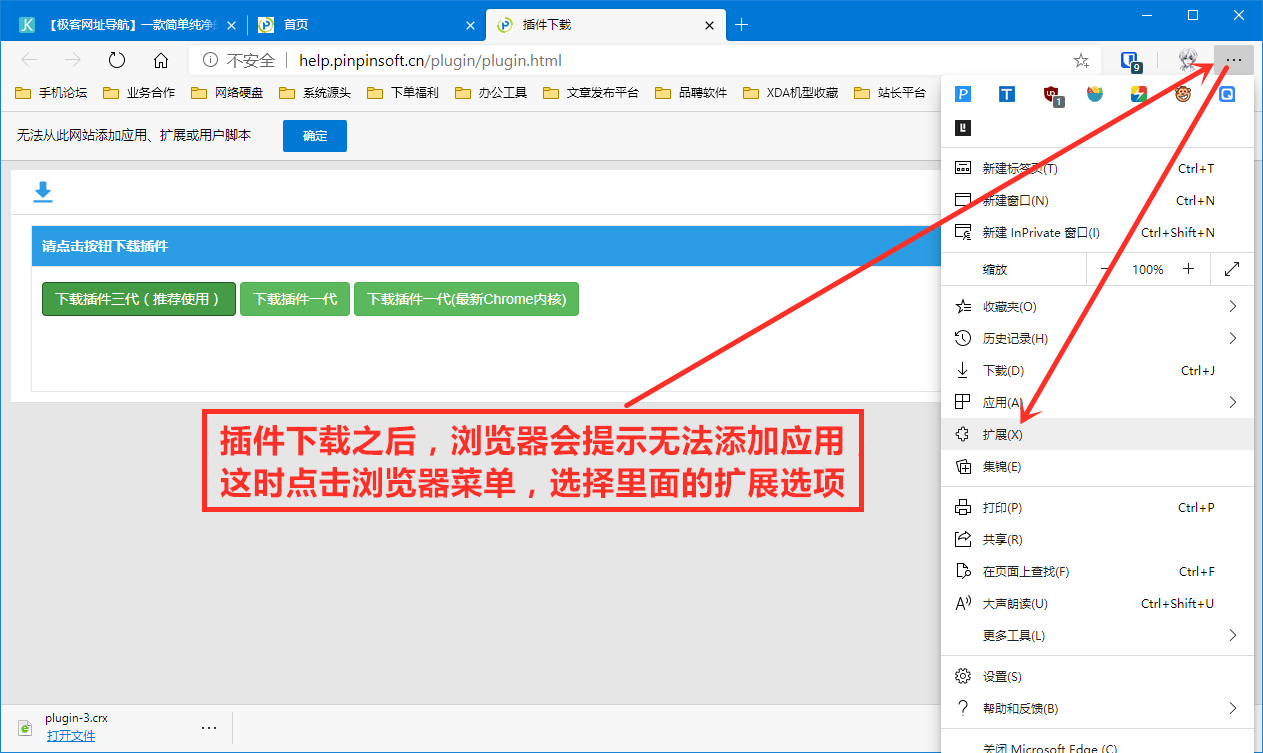Open the plugin-3.crx file via 打开文件 link

70,735
